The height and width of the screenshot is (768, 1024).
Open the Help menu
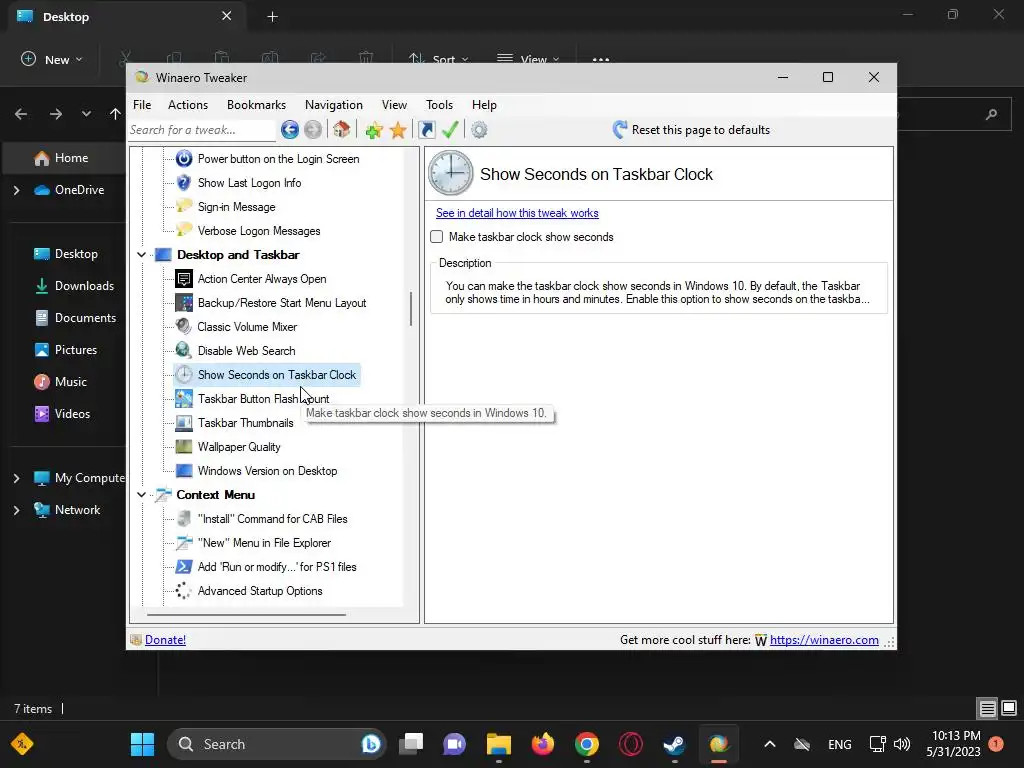click(484, 104)
